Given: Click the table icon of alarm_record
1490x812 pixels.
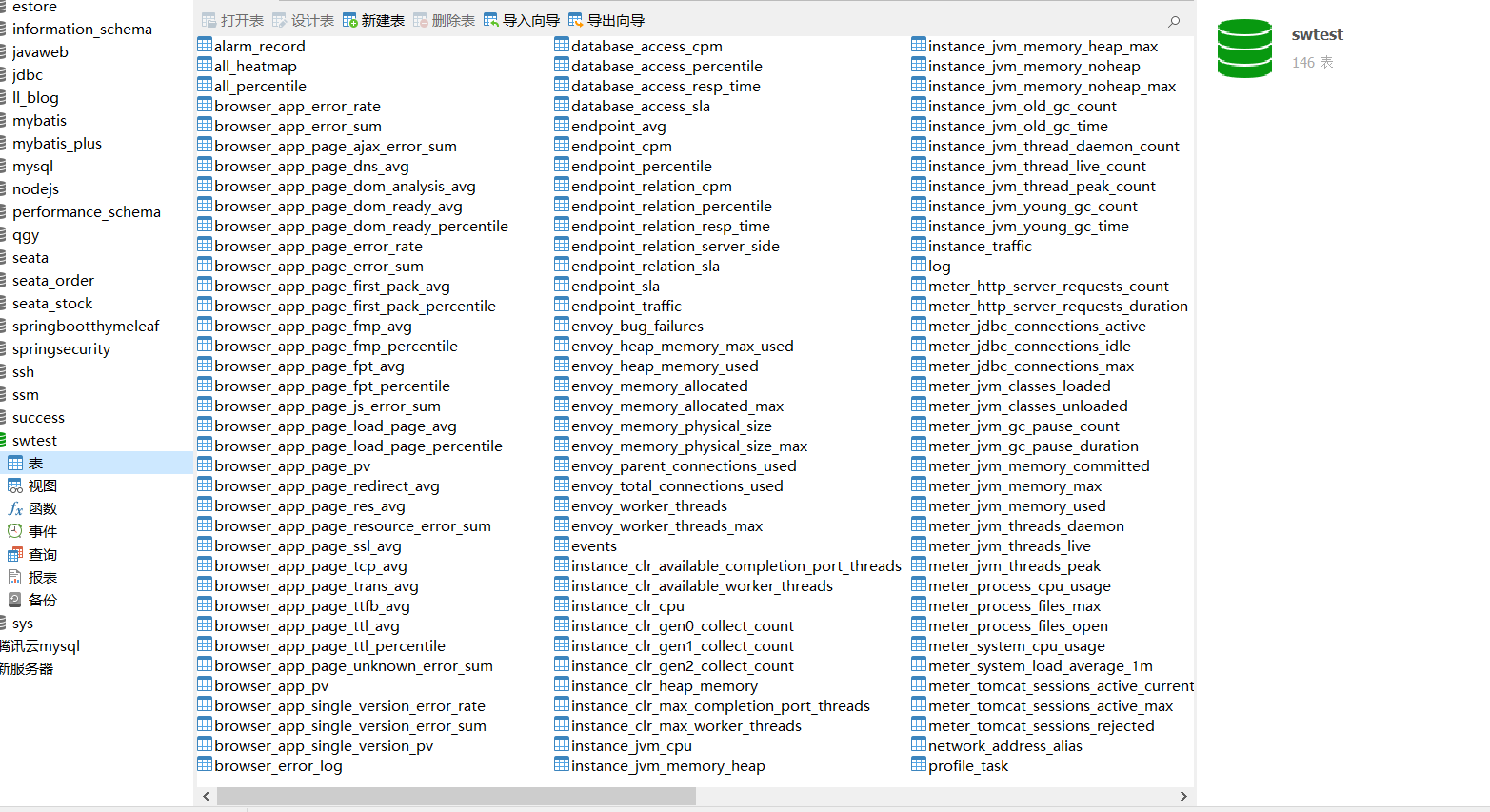Looking at the screenshot, I should tap(205, 45).
